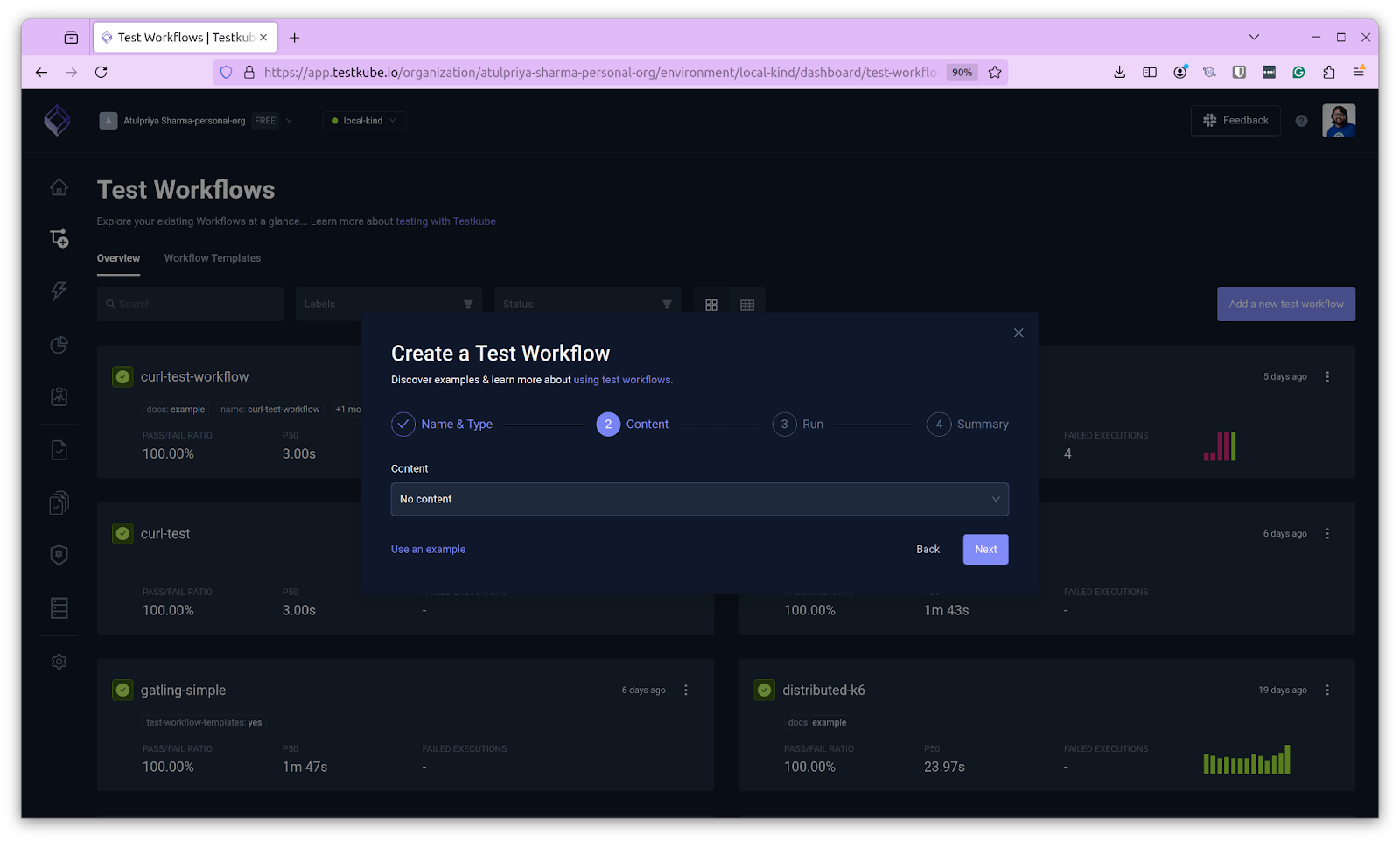The width and height of the screenshot is (1400, 842).
Task: Open the help question mark icon
Action: [1301, 121]
